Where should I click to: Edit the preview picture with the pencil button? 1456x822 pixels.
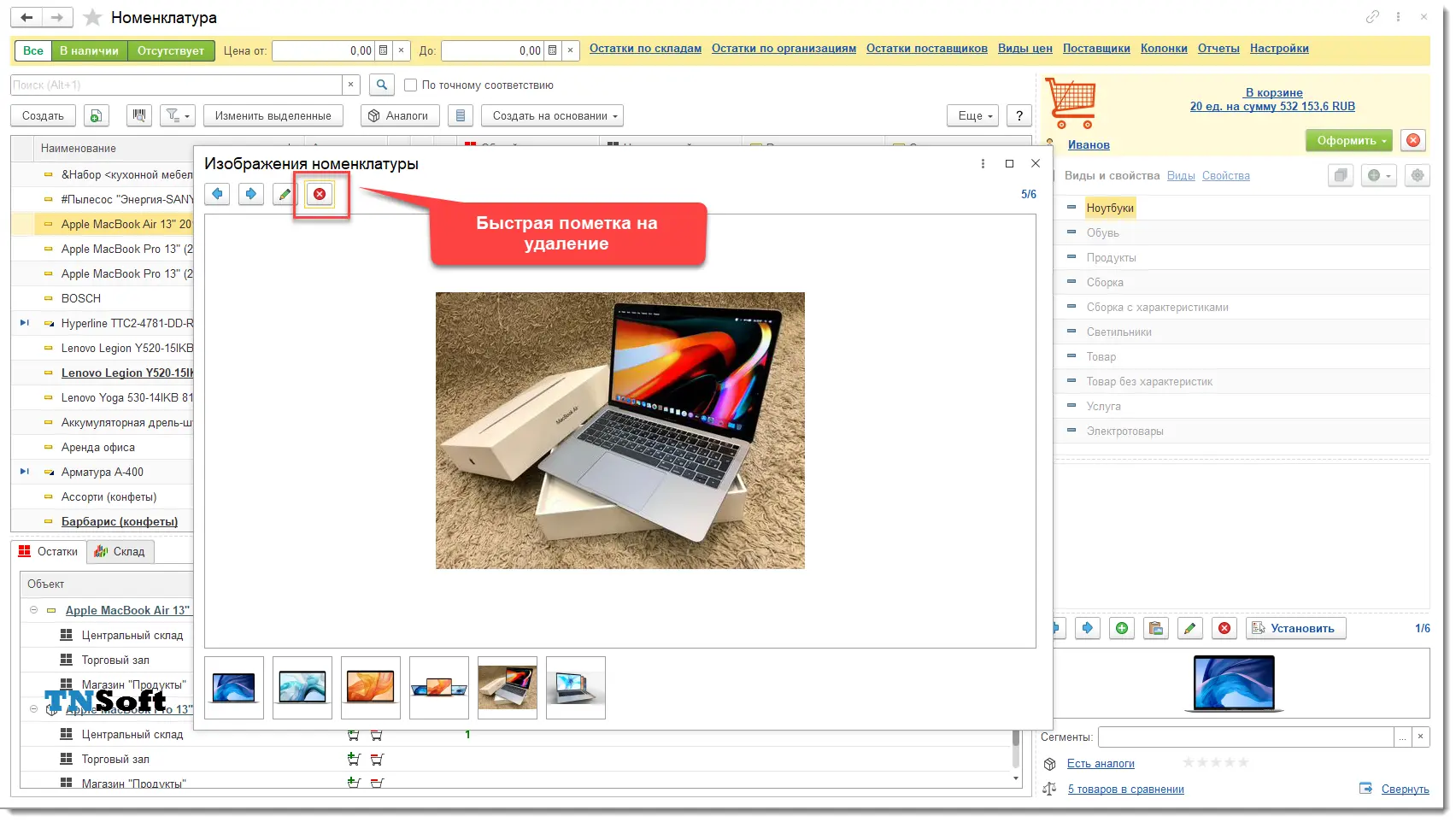point(1189,628)
